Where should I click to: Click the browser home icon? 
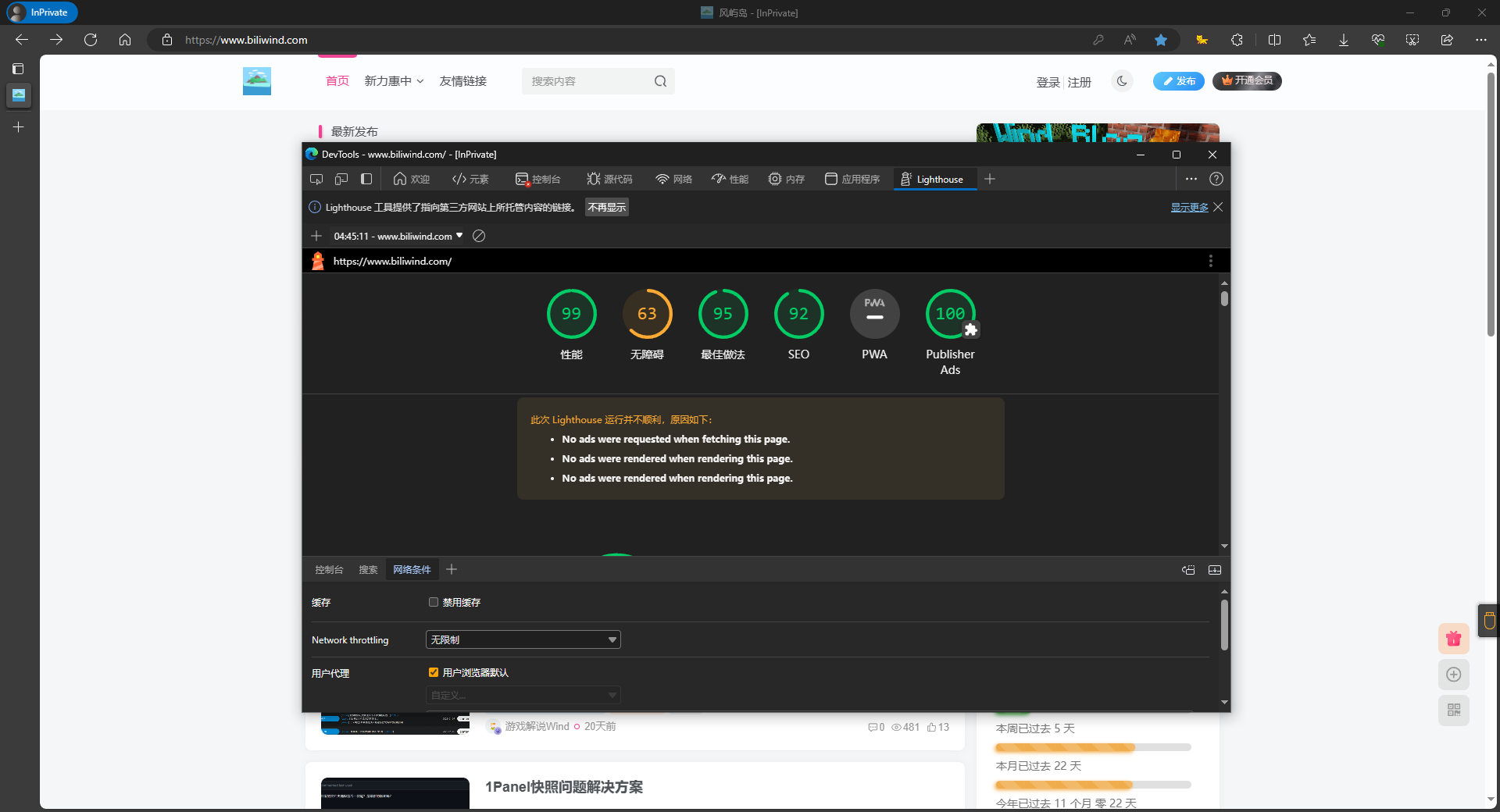125,40
